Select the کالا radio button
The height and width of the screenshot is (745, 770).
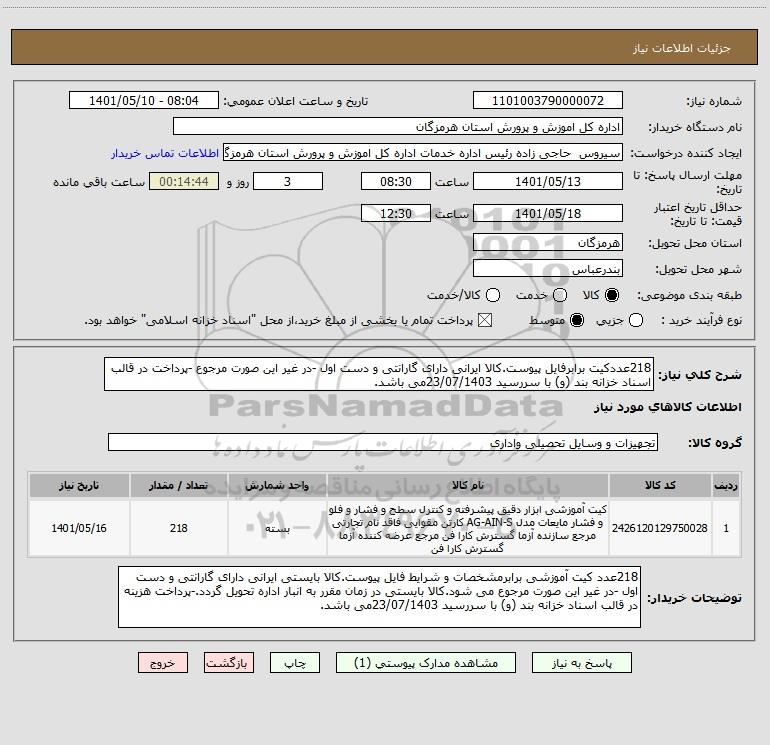(612, 295)
